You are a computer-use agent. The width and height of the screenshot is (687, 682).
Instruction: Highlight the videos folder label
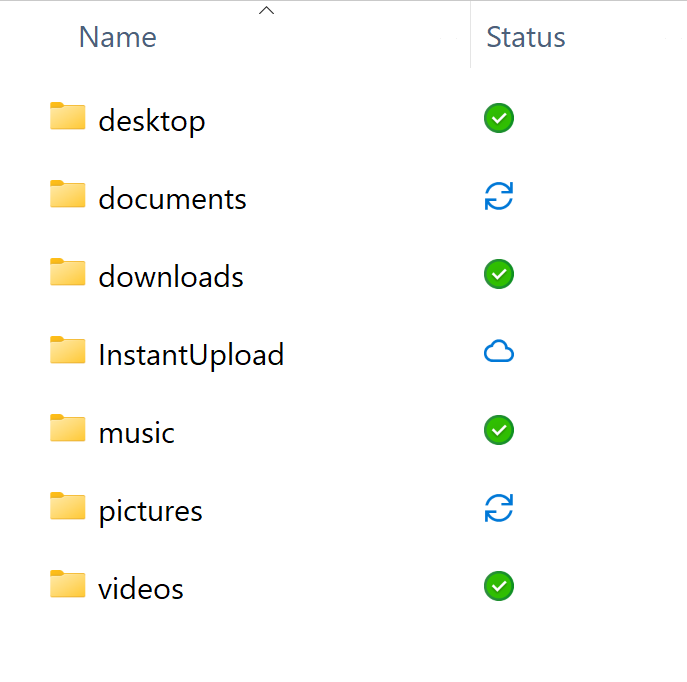[141, 589]
